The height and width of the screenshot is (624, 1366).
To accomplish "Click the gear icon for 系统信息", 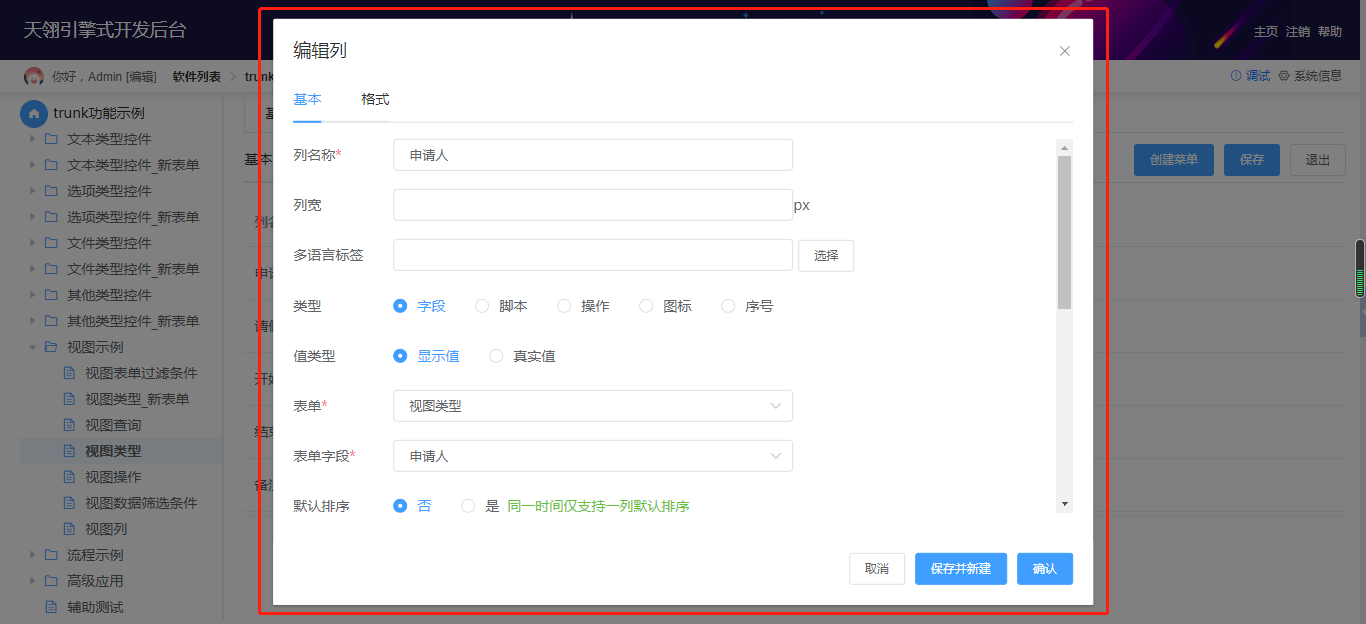I will click(1284, 76).
